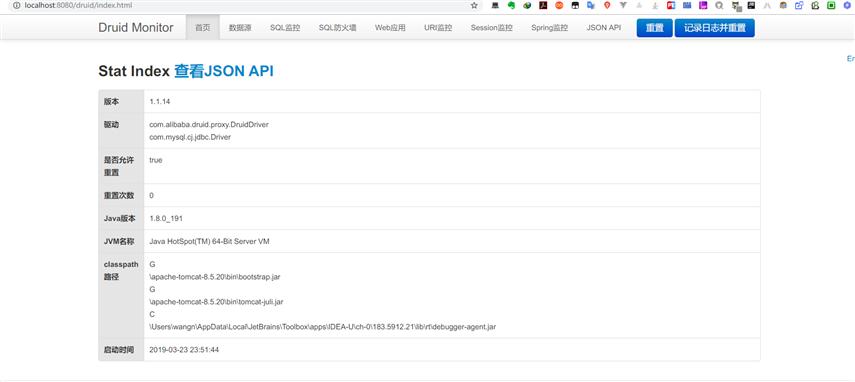
Task: Open the SQL防火墙 tab
Action: click(338, 28)
